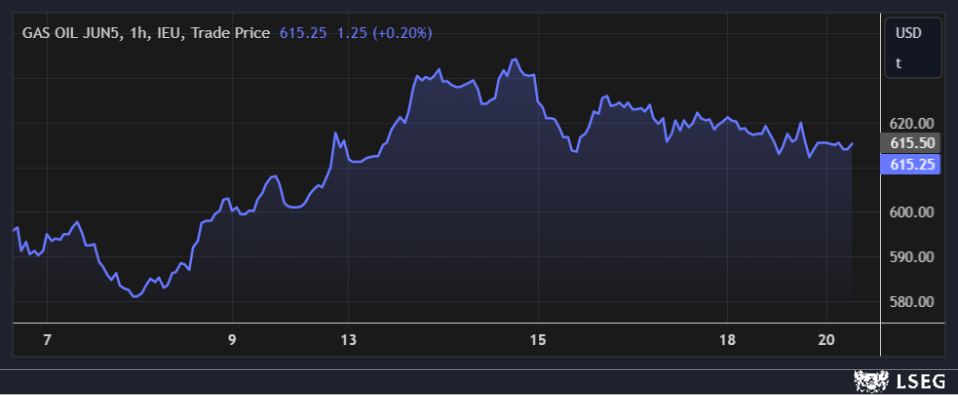This screenshot has height=395, width=958.
Task: Select date 9 on time axis
Action: 232,341
